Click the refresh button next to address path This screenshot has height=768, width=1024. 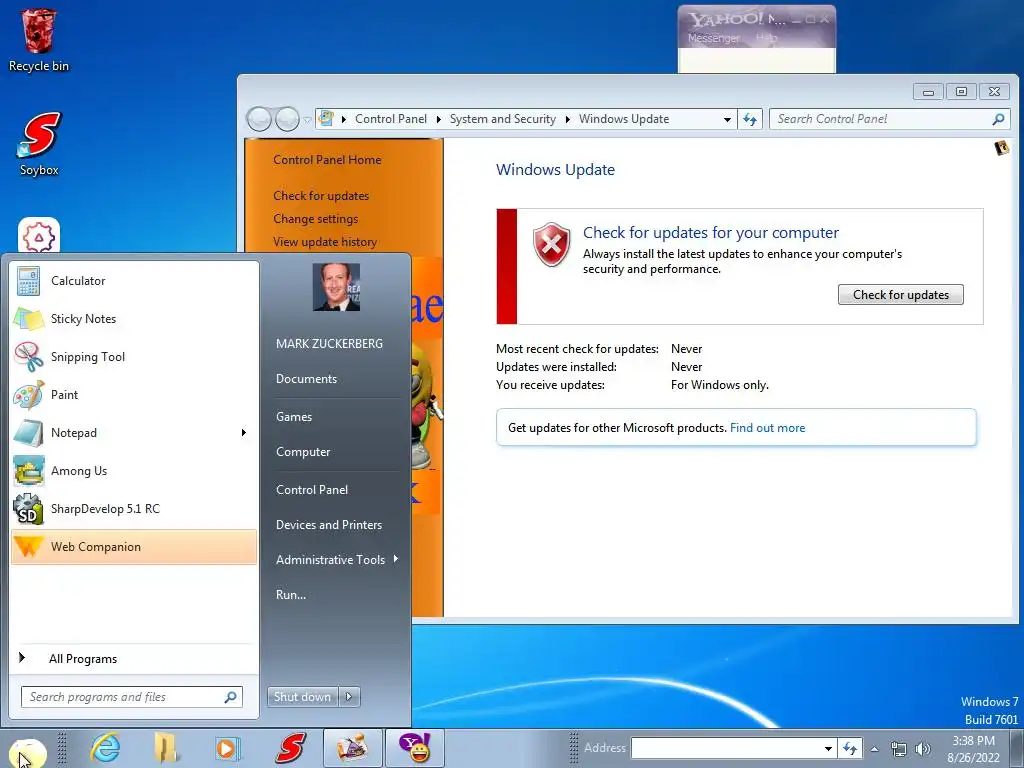pyautogui.click(x=750, y=119)
